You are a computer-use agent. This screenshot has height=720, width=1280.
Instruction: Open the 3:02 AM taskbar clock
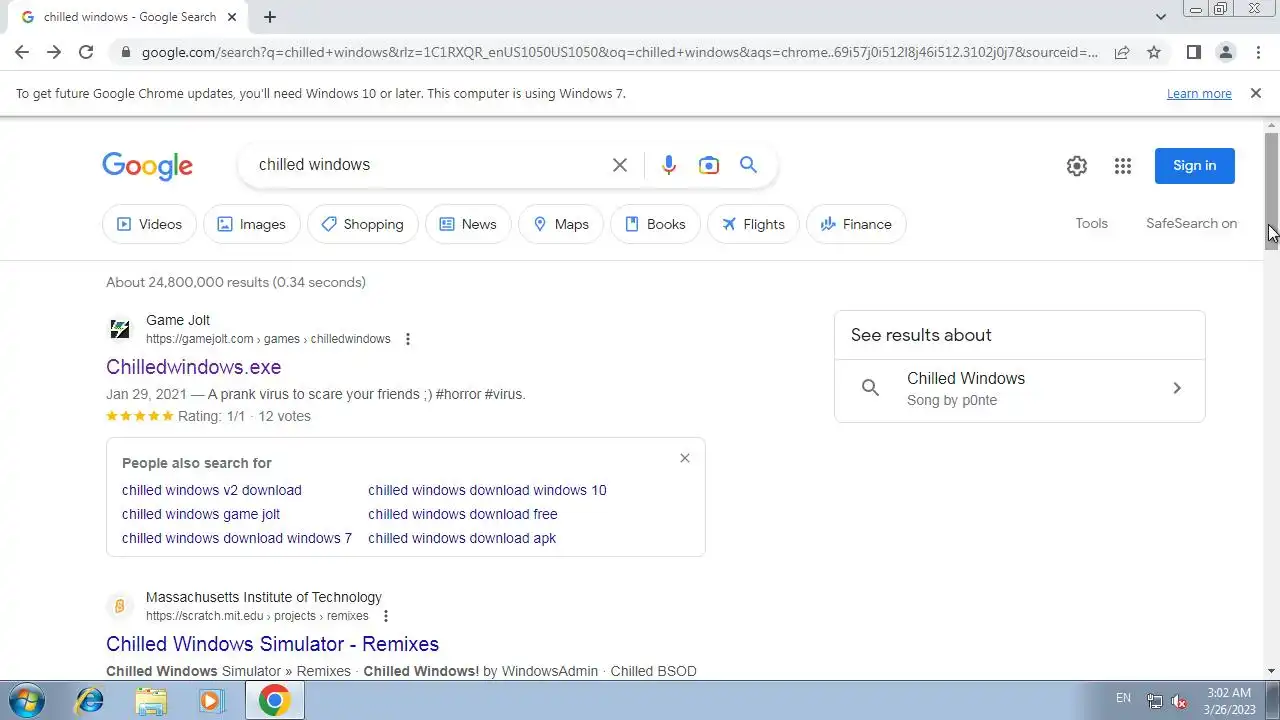tap(1229, 700)
